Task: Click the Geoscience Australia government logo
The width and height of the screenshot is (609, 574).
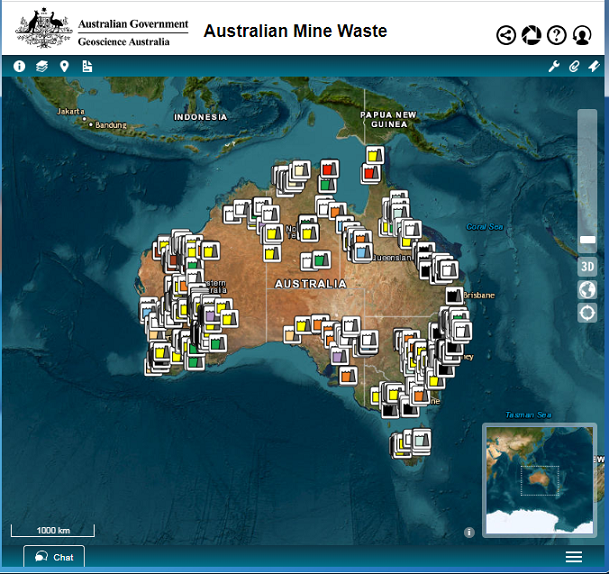Action: pos(102,30)
